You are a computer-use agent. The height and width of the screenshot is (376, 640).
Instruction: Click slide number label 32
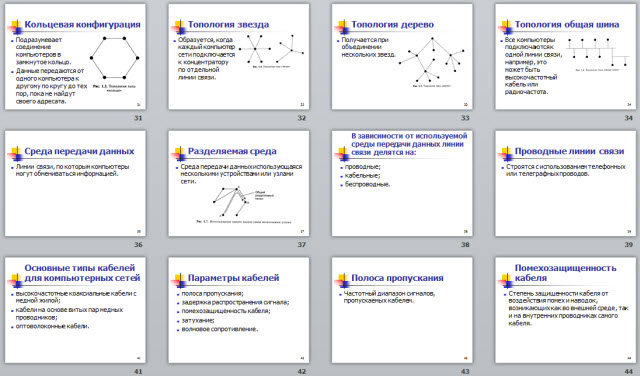[x=301, y=118]
